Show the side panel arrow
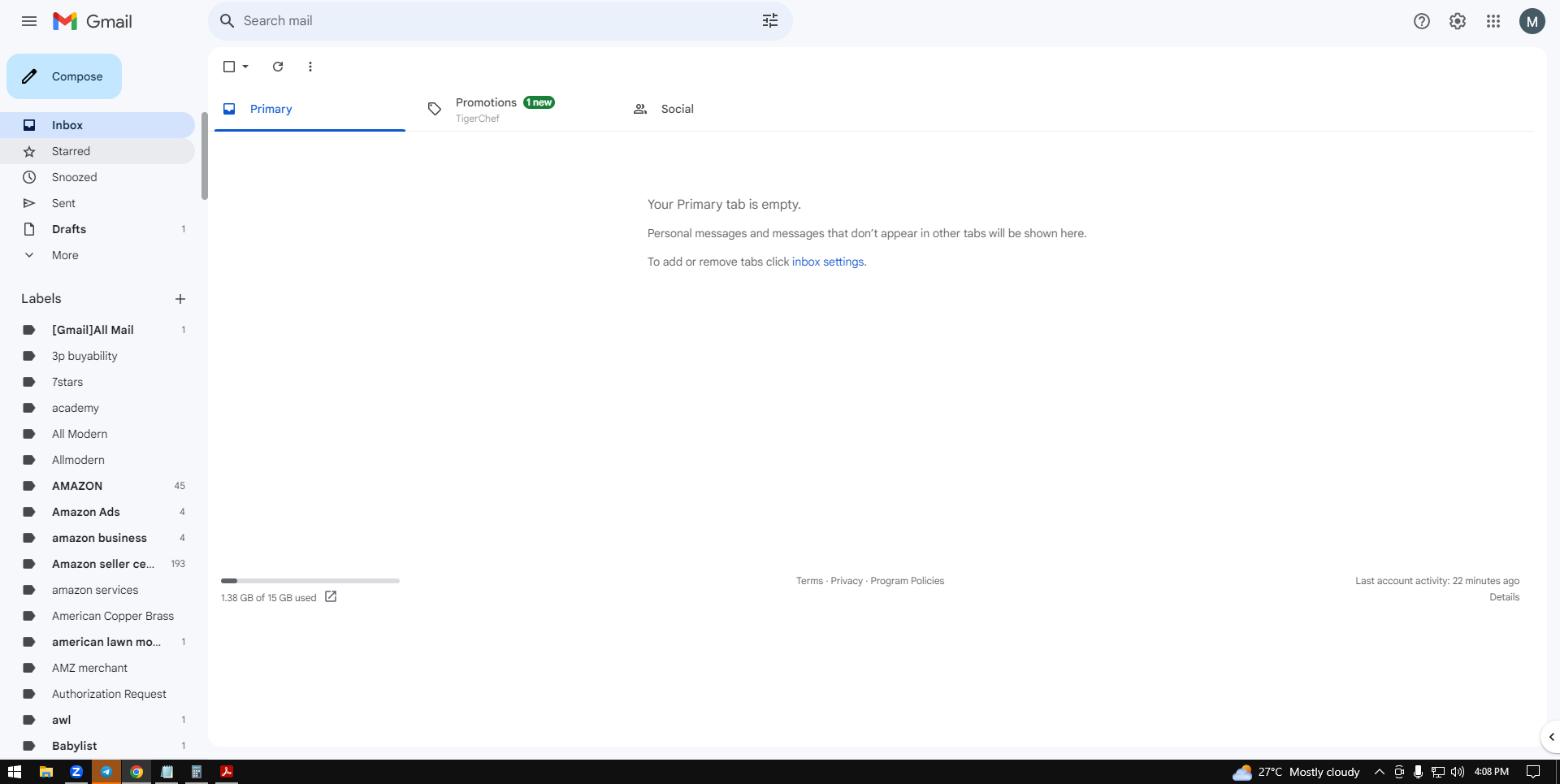The height and width of the screenshot is (784, 1560). [x=1551, y=737]
